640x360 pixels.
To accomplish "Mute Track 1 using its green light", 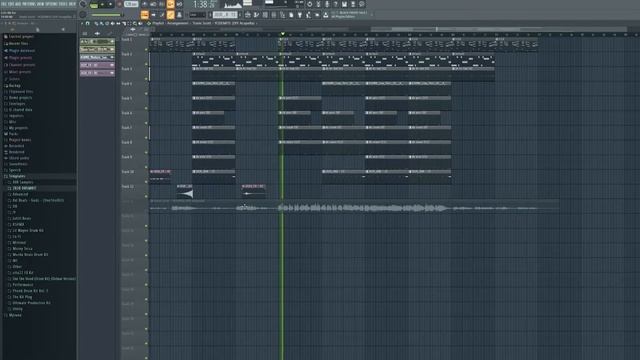I will pos(147,49).
